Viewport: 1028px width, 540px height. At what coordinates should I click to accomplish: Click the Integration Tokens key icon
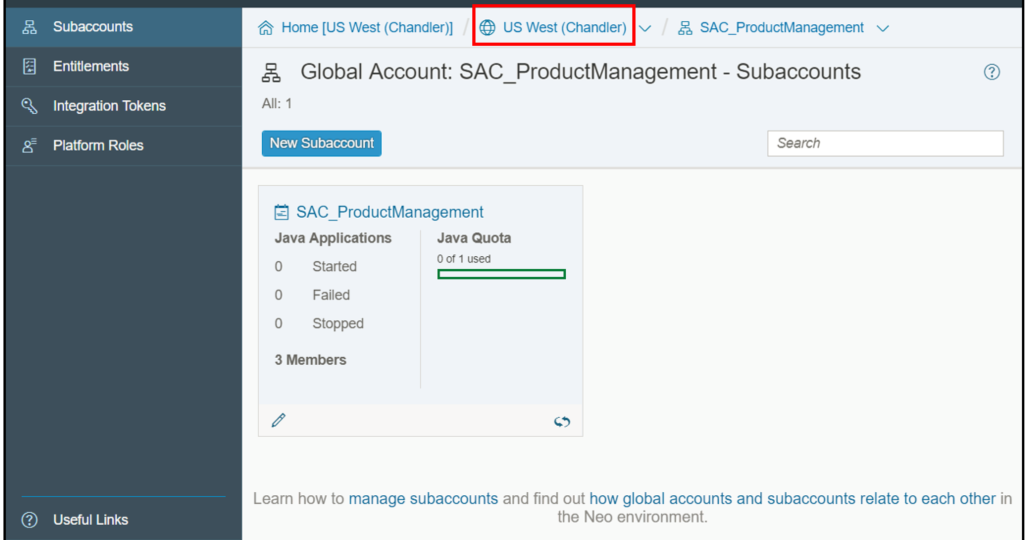coord(30,106)
